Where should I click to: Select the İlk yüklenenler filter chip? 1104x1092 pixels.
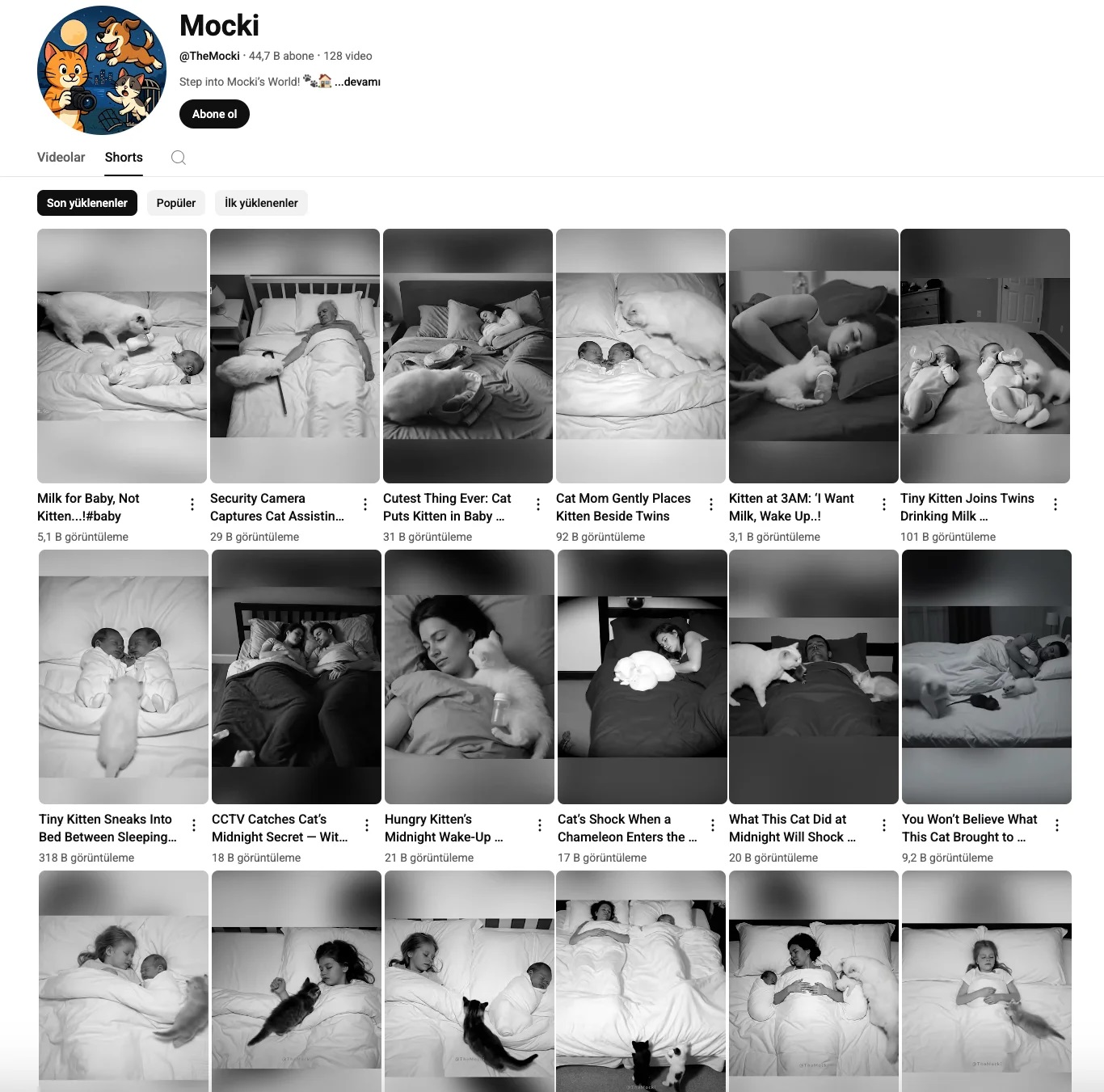click(261, 203)
